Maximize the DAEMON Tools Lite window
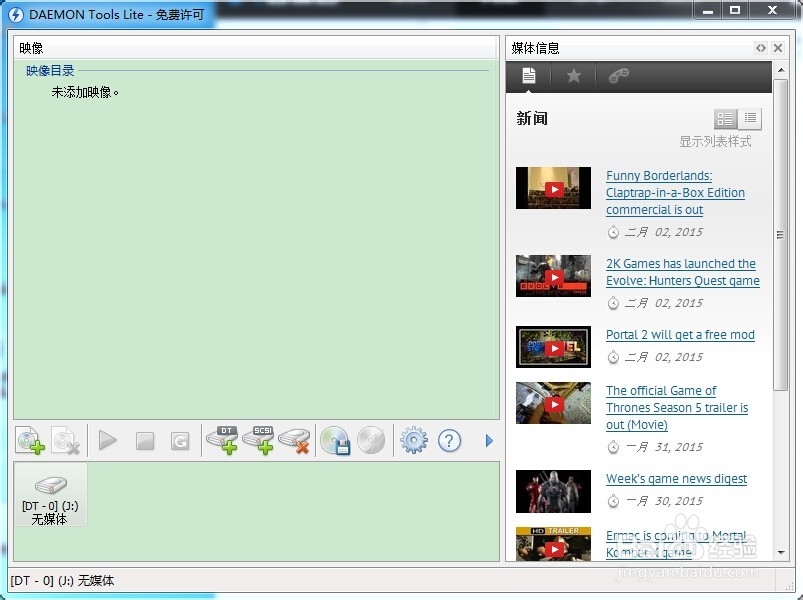The height and width of the screenshot is (600, 803). coord(735,10)
